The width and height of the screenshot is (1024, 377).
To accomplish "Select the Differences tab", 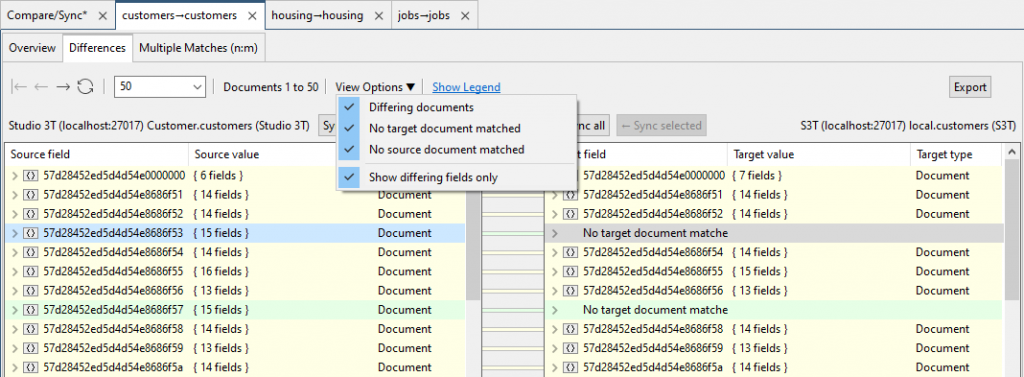I will pos(97,48).
